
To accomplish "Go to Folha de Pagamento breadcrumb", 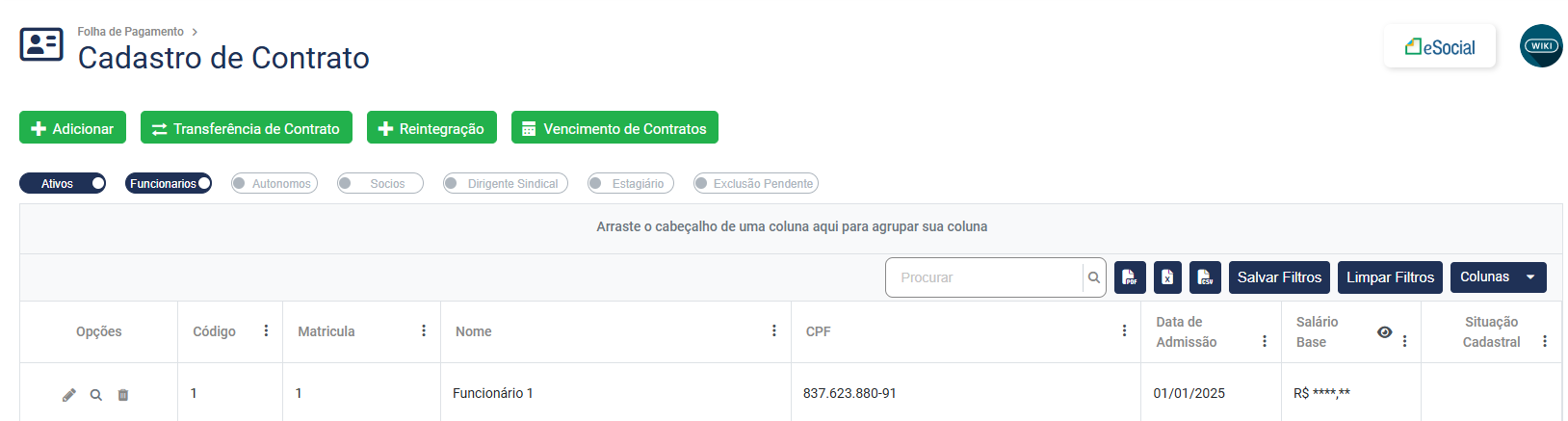I will tap(130, 32).
